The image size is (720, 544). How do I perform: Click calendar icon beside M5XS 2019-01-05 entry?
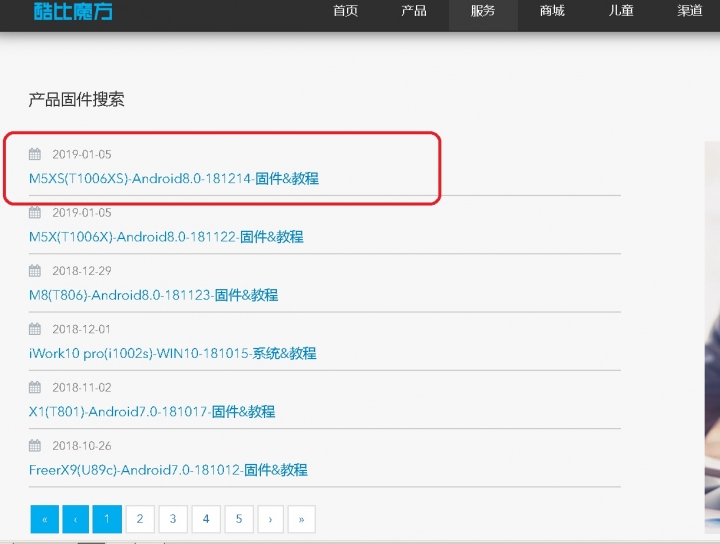pos(35,154)
